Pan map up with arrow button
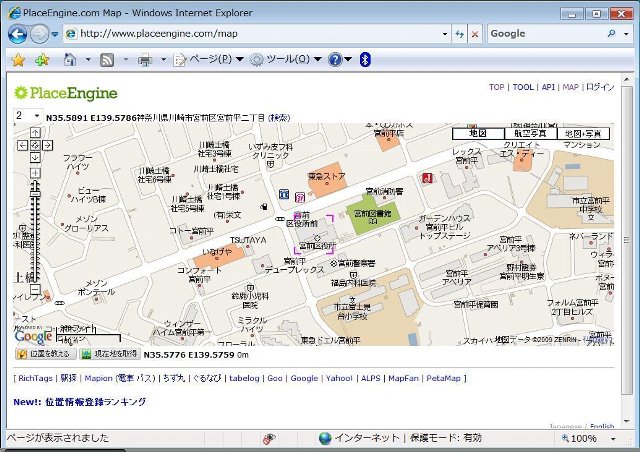 click(x=35, y=132)
